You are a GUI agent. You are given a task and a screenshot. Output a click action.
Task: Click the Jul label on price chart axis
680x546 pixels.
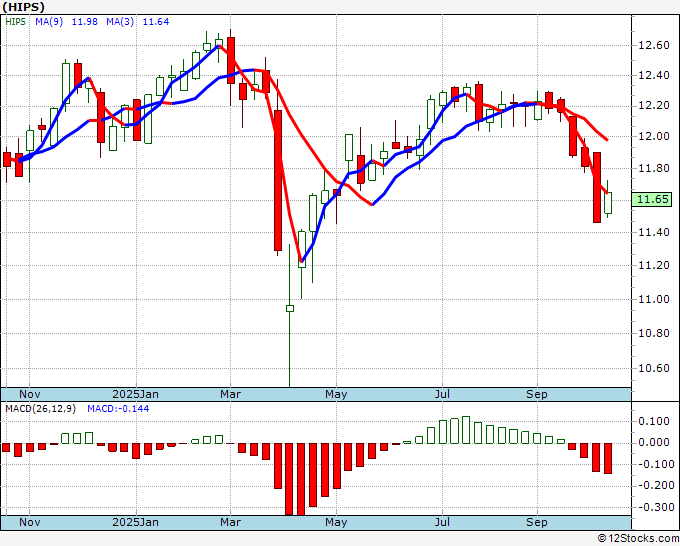pos(442,394)
